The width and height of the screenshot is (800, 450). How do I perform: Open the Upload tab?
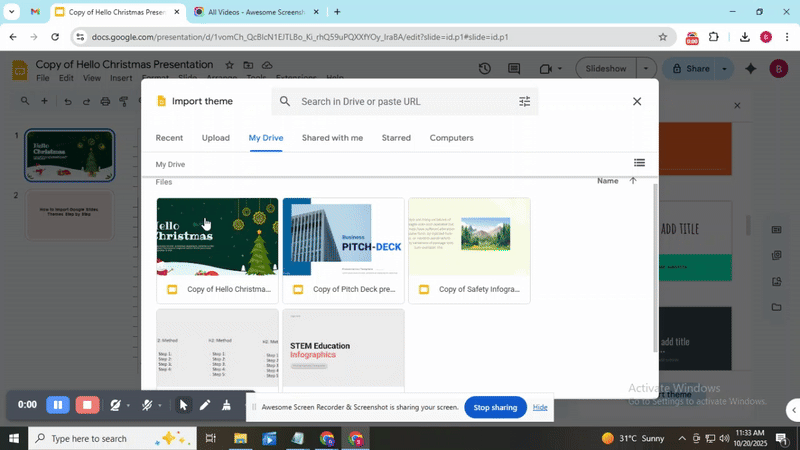215,138
